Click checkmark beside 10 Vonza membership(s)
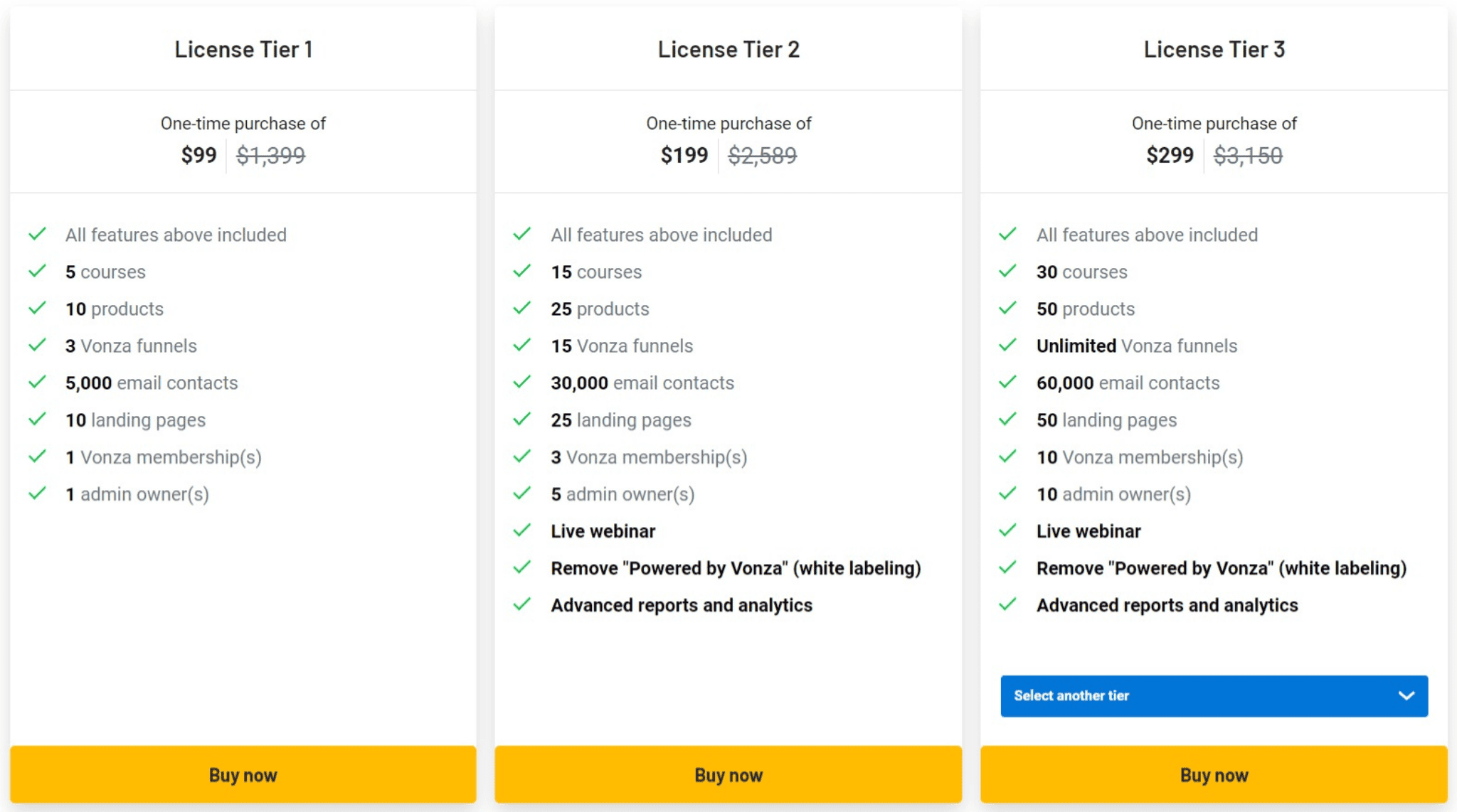This screenshot has width=1457, height=812. [1007, 456]
